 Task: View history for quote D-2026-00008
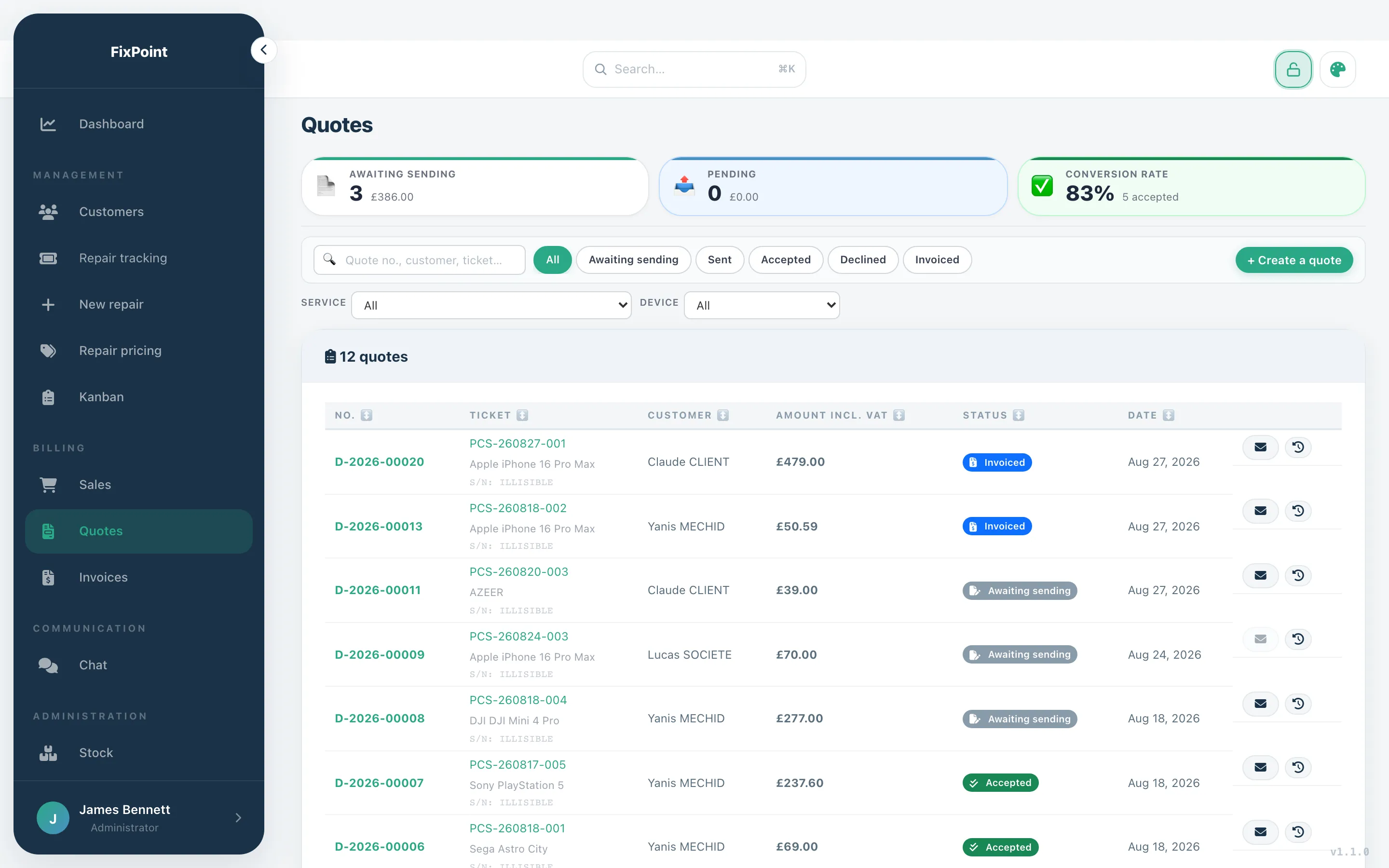pyautogui.click(x=1298, y=704)
